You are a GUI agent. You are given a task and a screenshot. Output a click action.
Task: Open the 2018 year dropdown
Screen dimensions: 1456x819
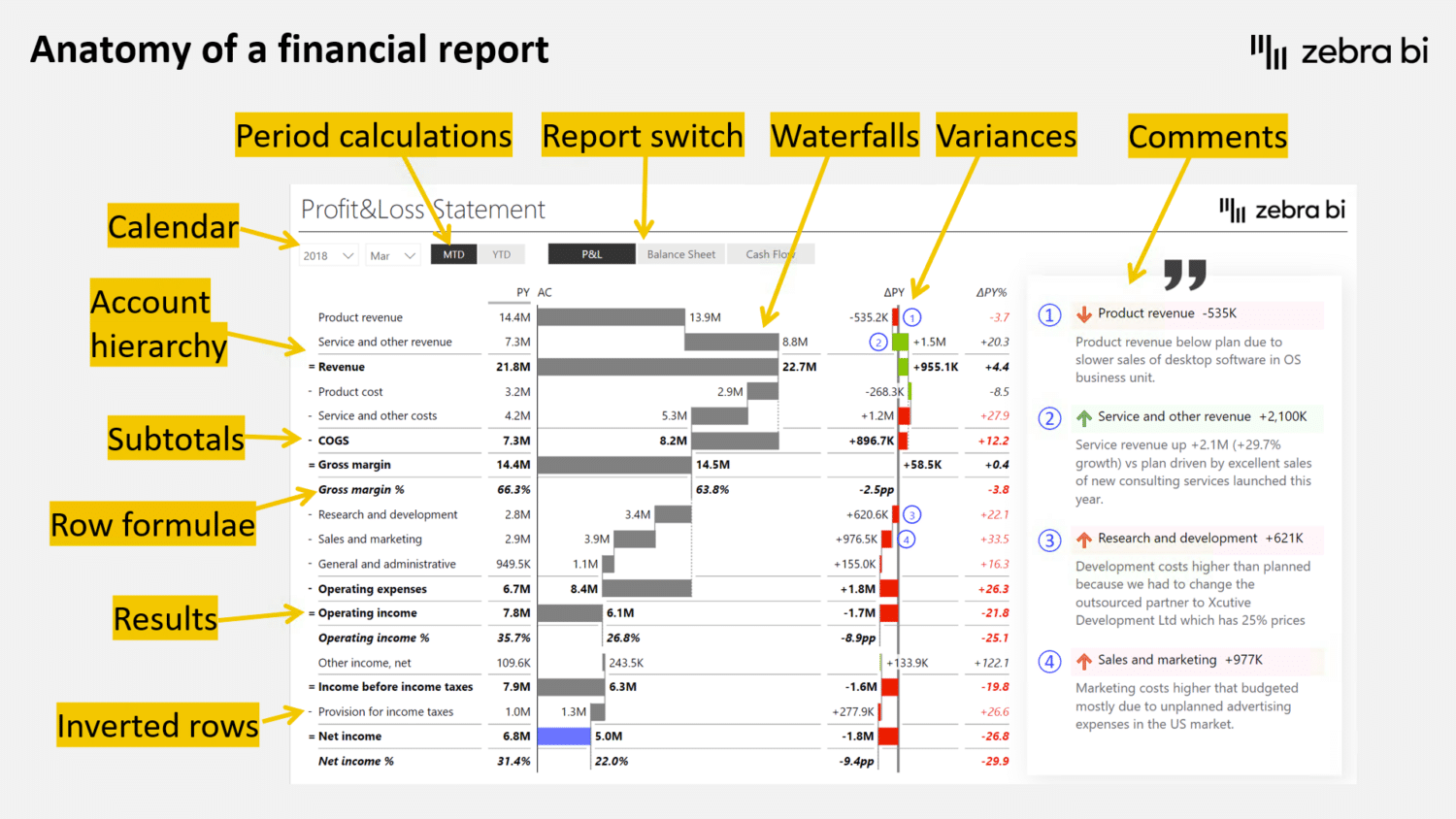click(x=329, y=255)
